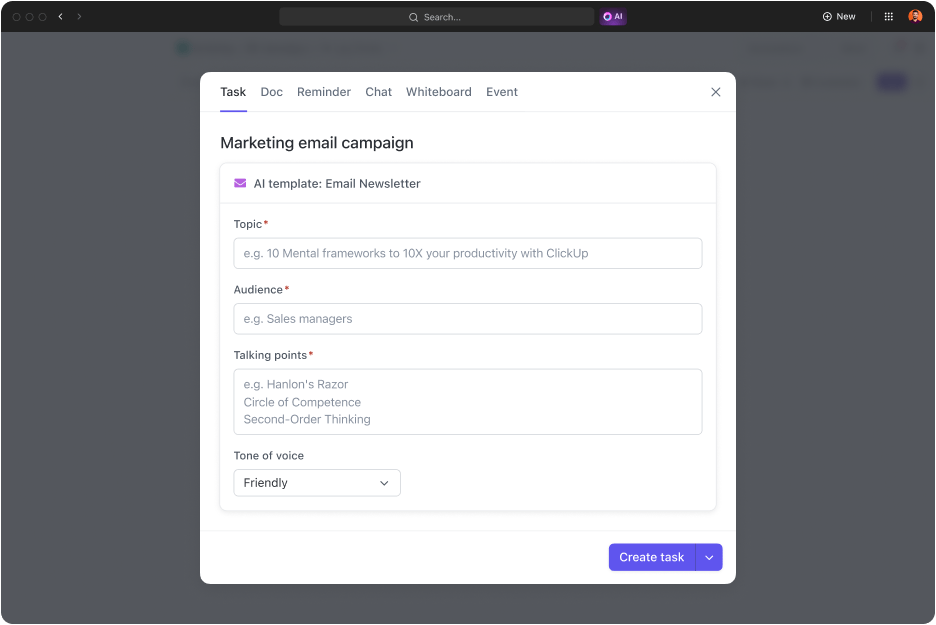Click the AI assistant button
Screen dimensions: 936x625
(613, 17)
